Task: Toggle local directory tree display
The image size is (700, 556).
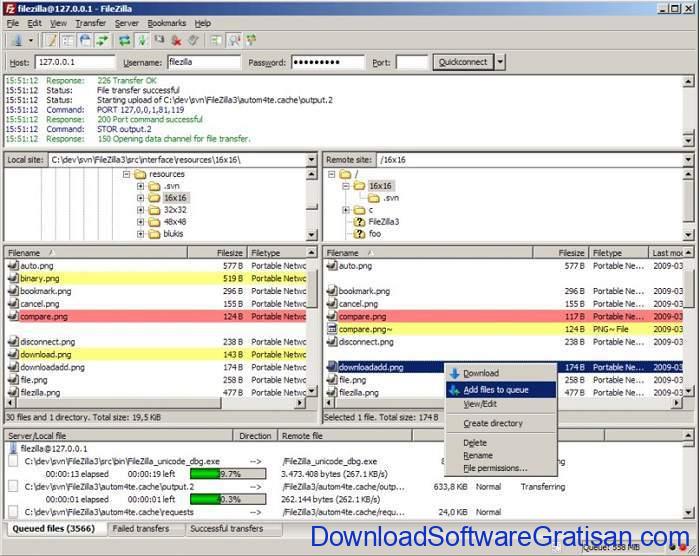Action: 68,41
